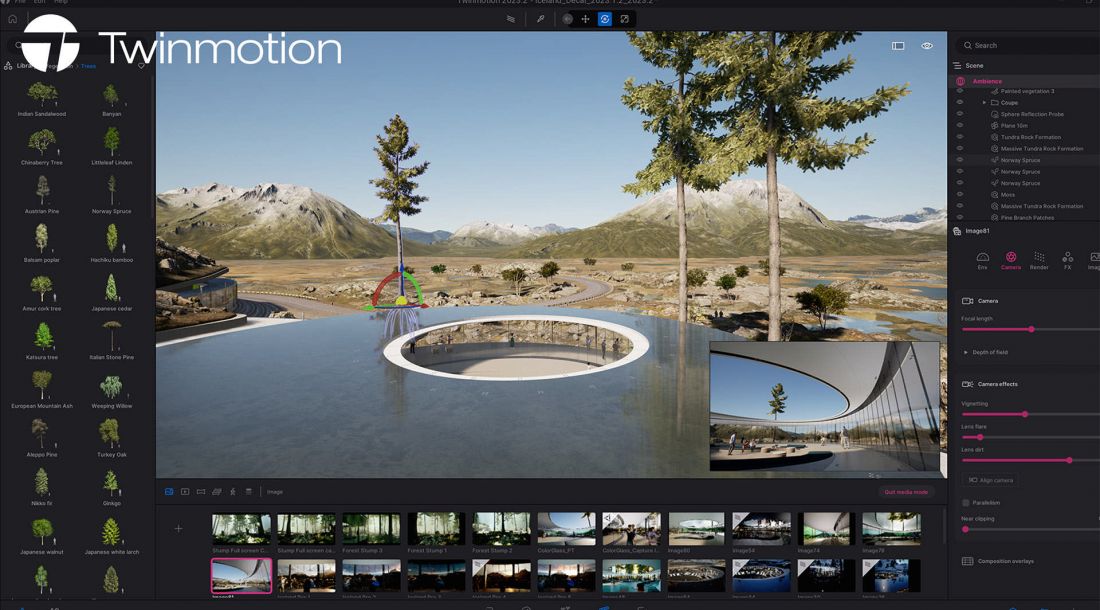
Task: Open the Scene panel hamburger menu
Action: point(957,65)
